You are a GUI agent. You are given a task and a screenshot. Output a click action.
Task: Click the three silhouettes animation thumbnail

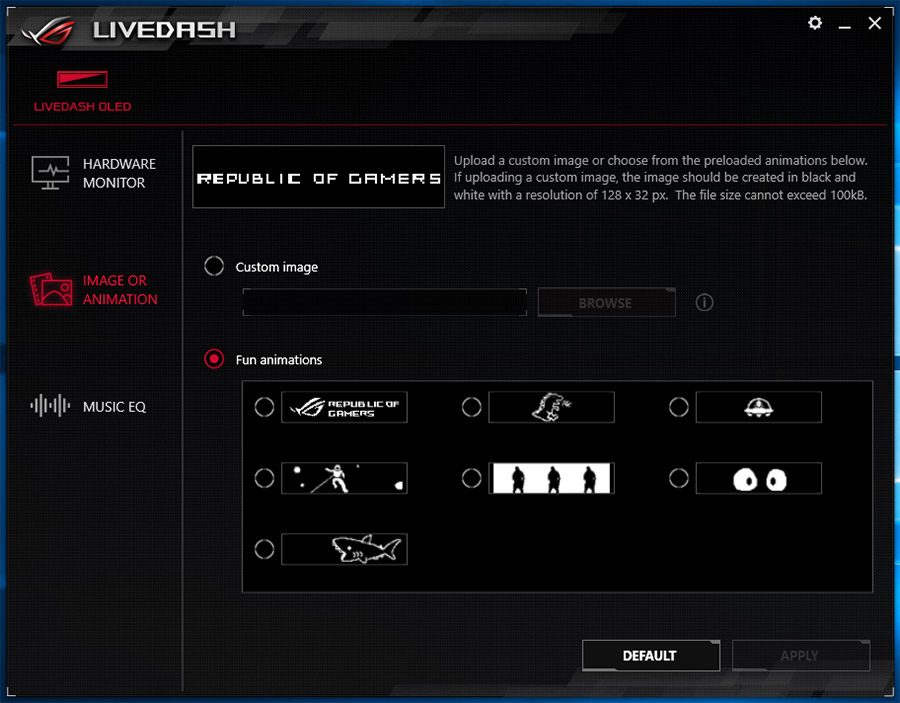(x=552, y=478)
